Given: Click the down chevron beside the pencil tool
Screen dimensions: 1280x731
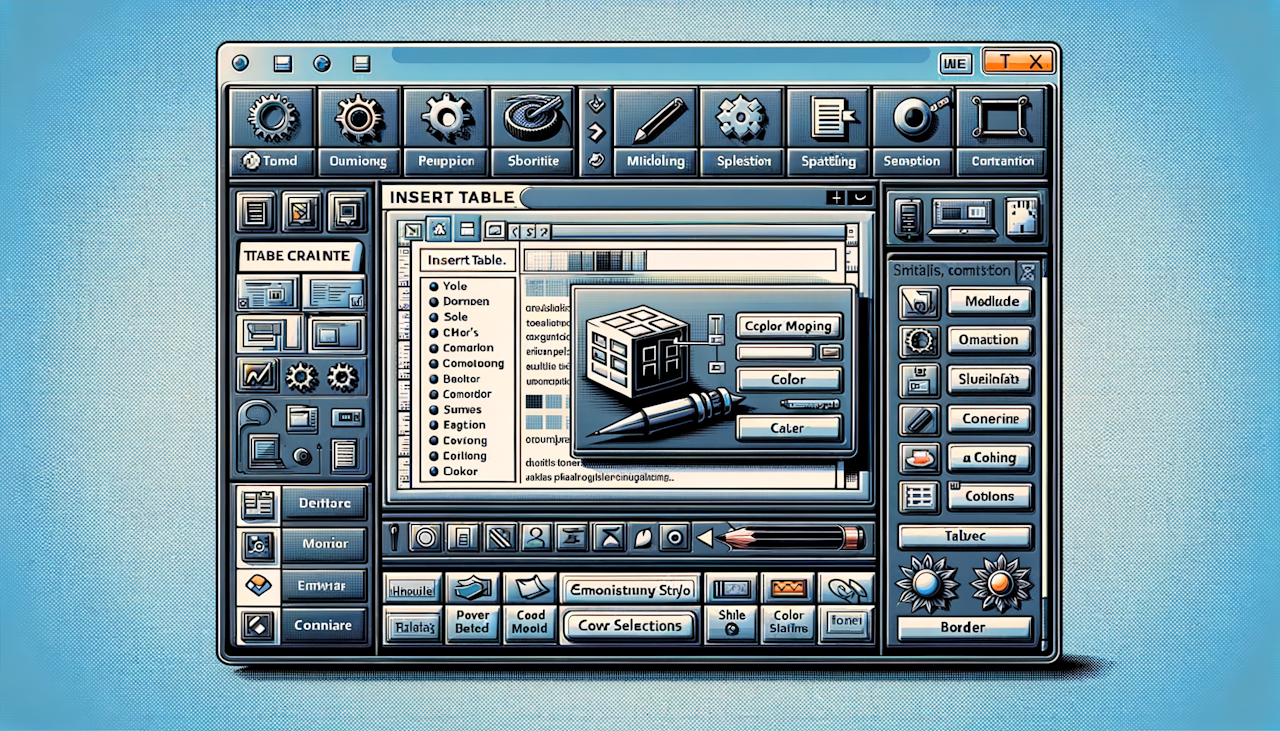Looking at the screenshot, I should pos(597,101).
